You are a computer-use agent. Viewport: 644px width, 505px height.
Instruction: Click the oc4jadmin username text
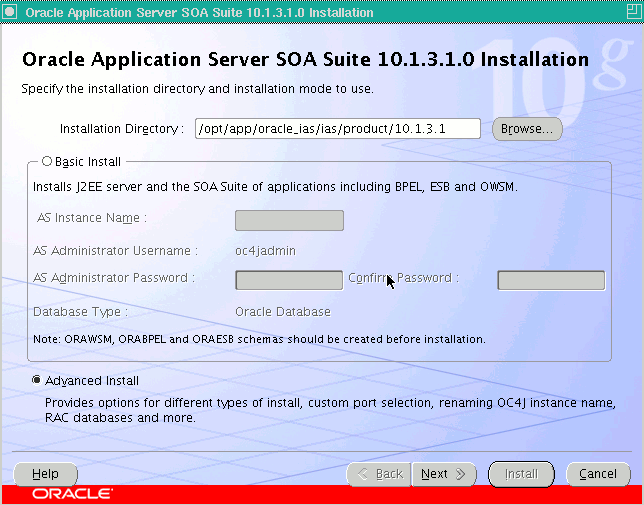point(265,250)
